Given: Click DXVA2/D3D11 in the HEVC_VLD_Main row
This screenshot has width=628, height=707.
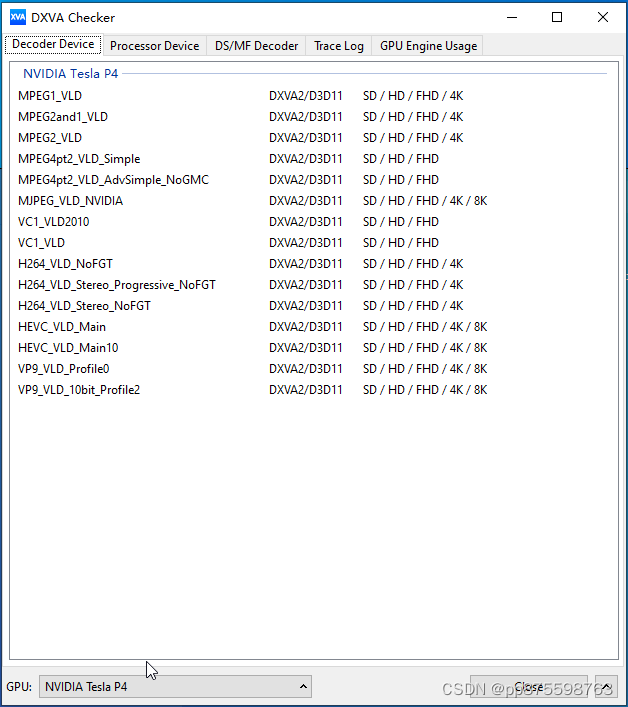Looking at the screenshot, I should (x=306, y=326).
